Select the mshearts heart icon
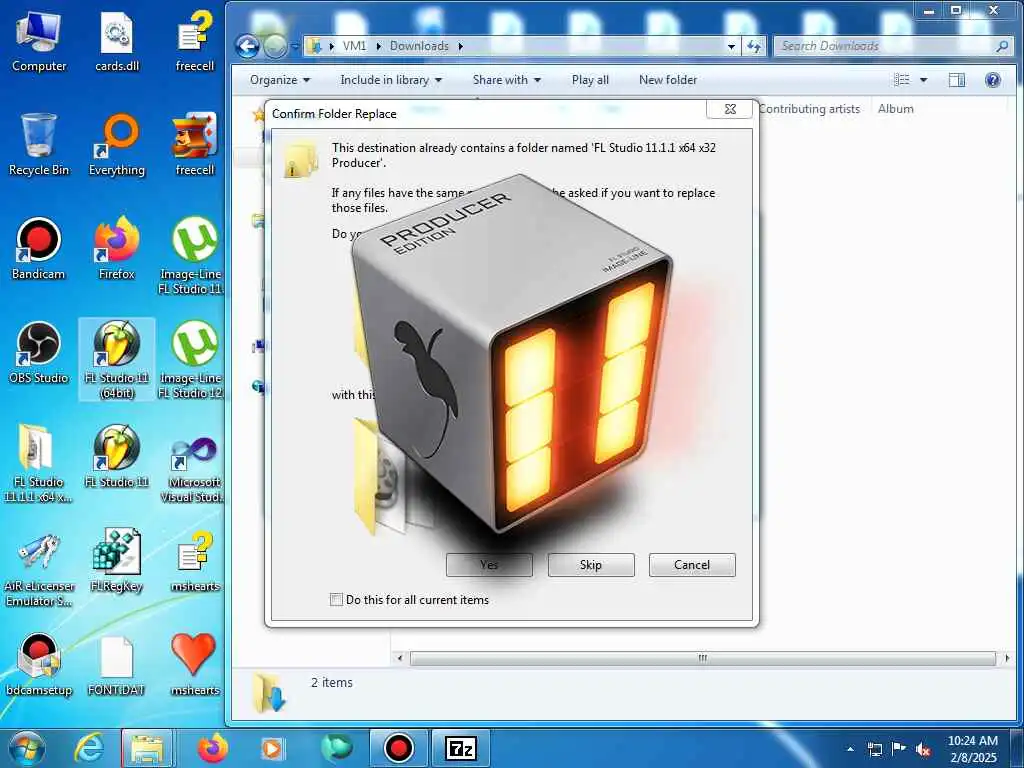This screenshot has height=768, width=1024. click(194, 664)
